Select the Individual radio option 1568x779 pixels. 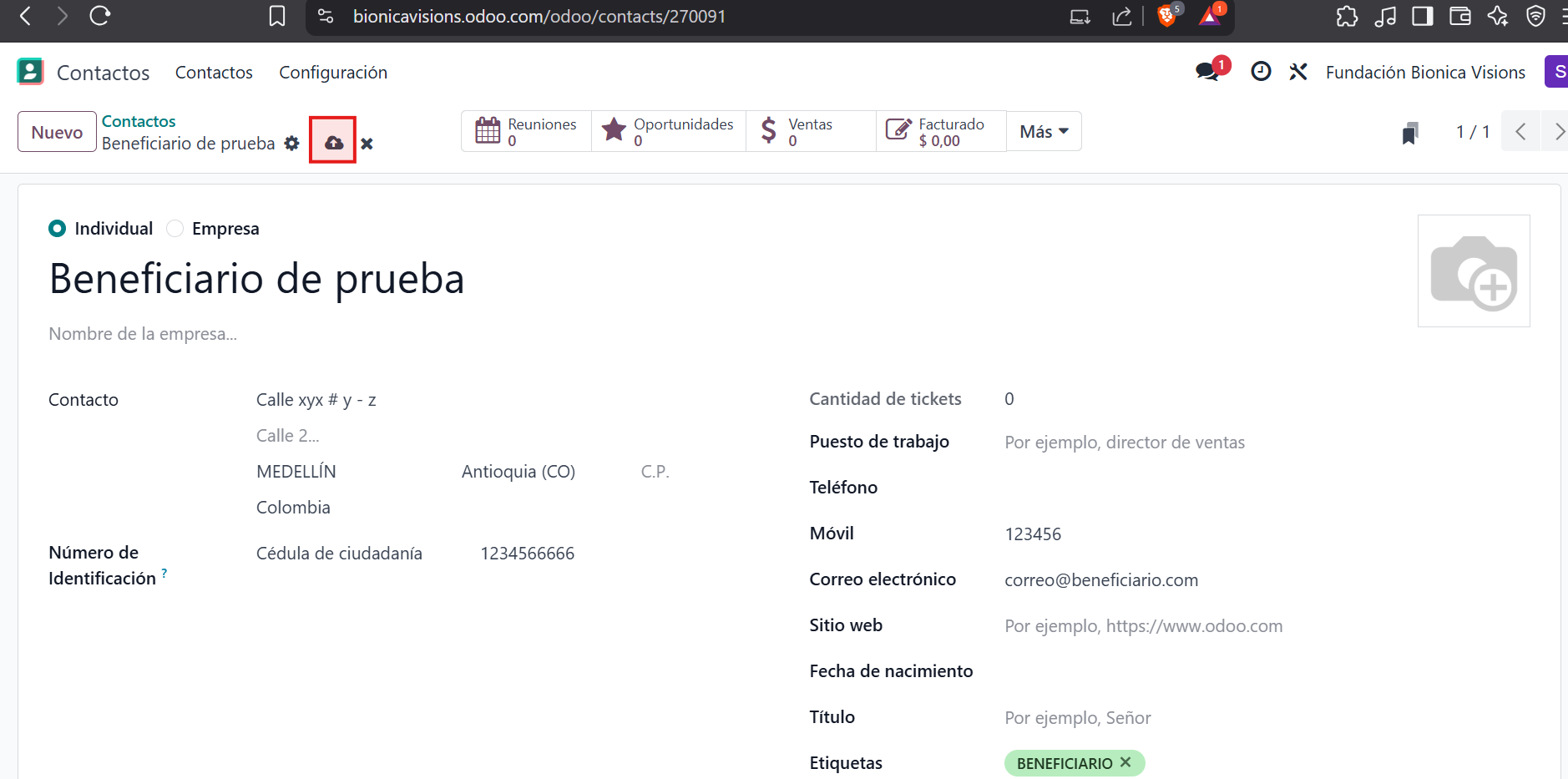click(58, 229)
